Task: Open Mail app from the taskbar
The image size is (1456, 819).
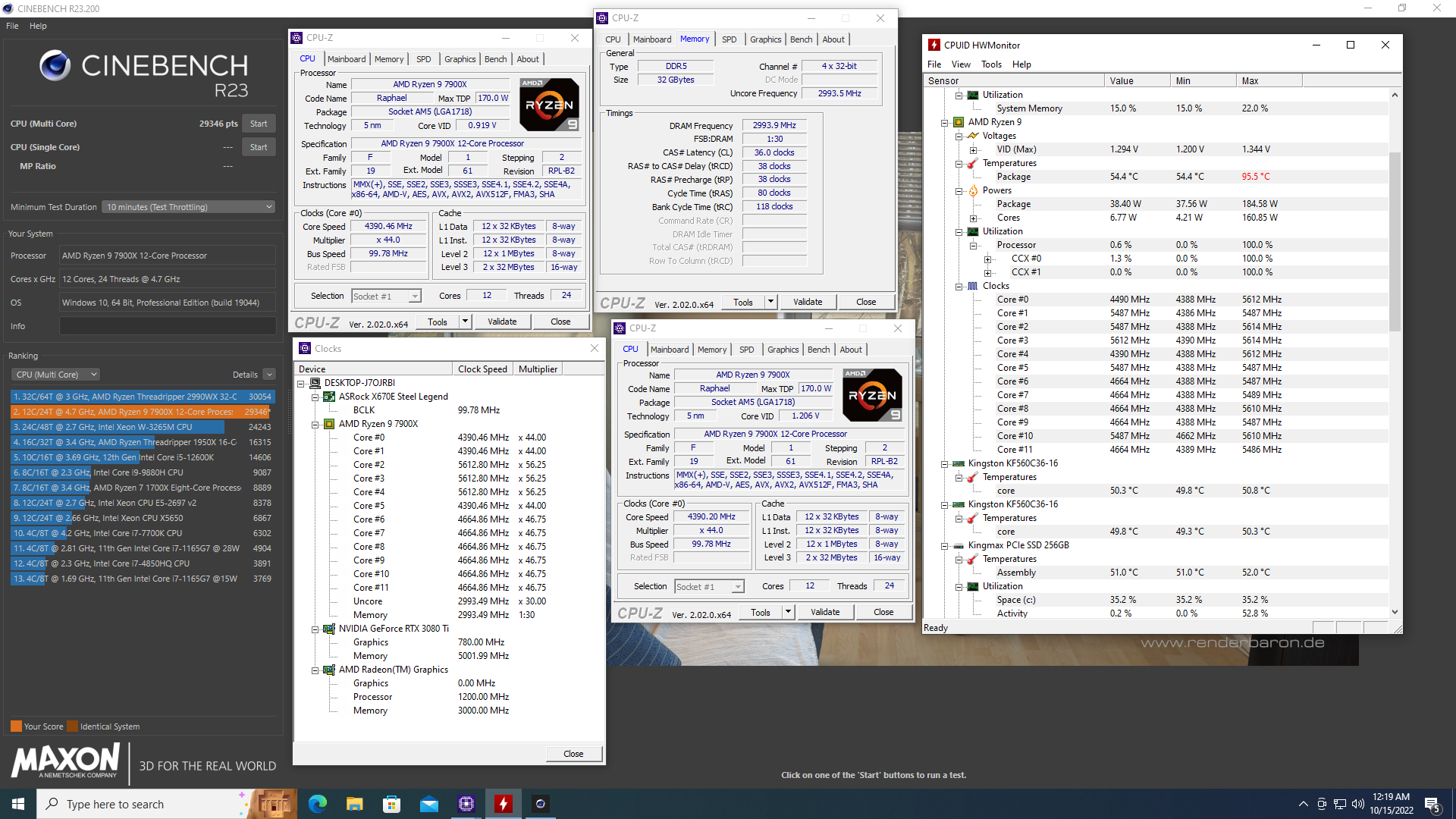Action: (x=429, y=804)
